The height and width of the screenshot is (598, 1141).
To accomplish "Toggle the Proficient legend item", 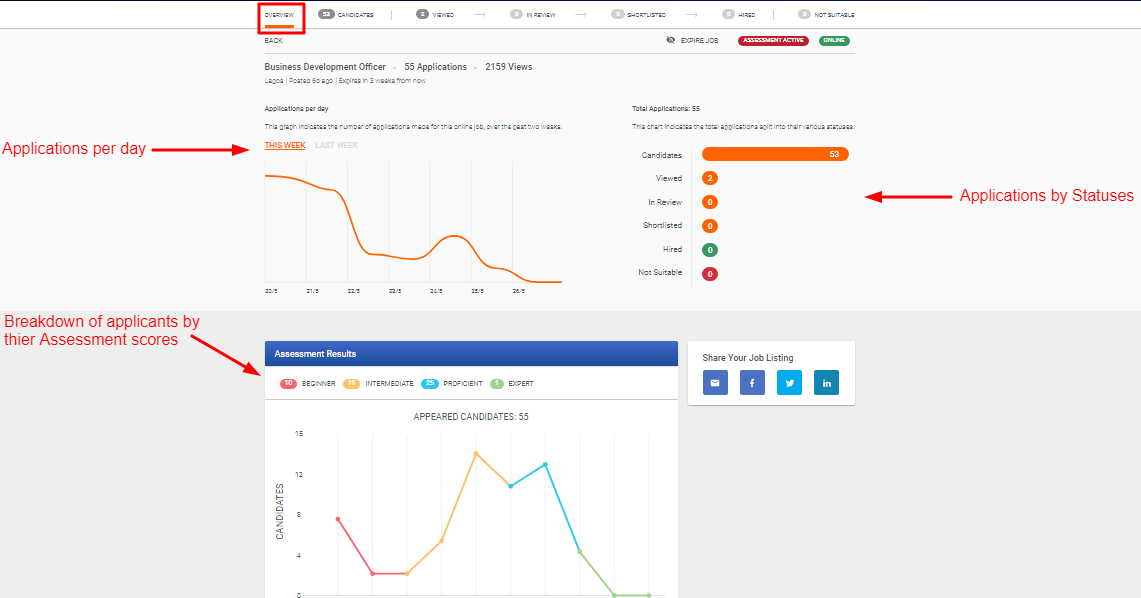I will 452,383.
